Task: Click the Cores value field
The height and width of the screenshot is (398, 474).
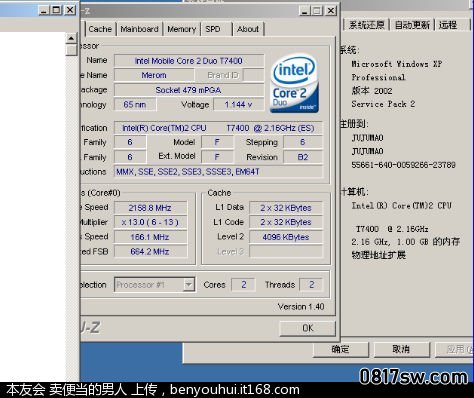Action: click(244, 284)
